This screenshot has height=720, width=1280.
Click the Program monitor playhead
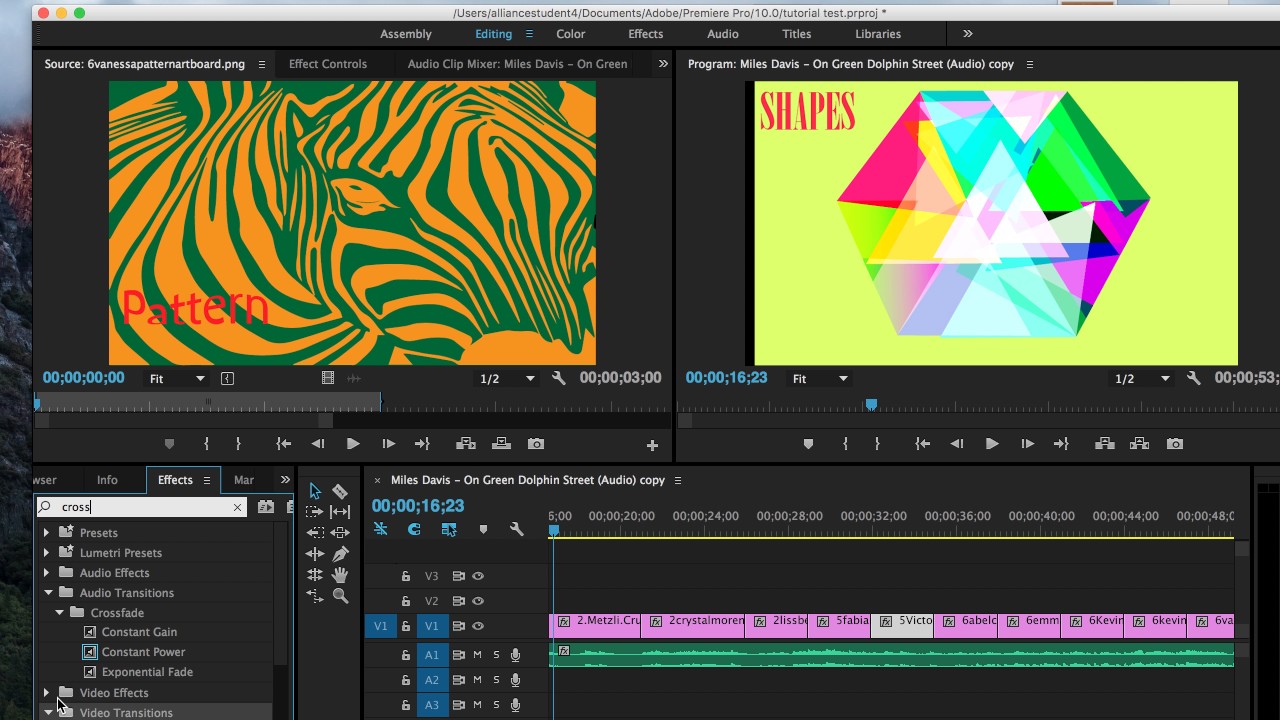coord(871,404)
